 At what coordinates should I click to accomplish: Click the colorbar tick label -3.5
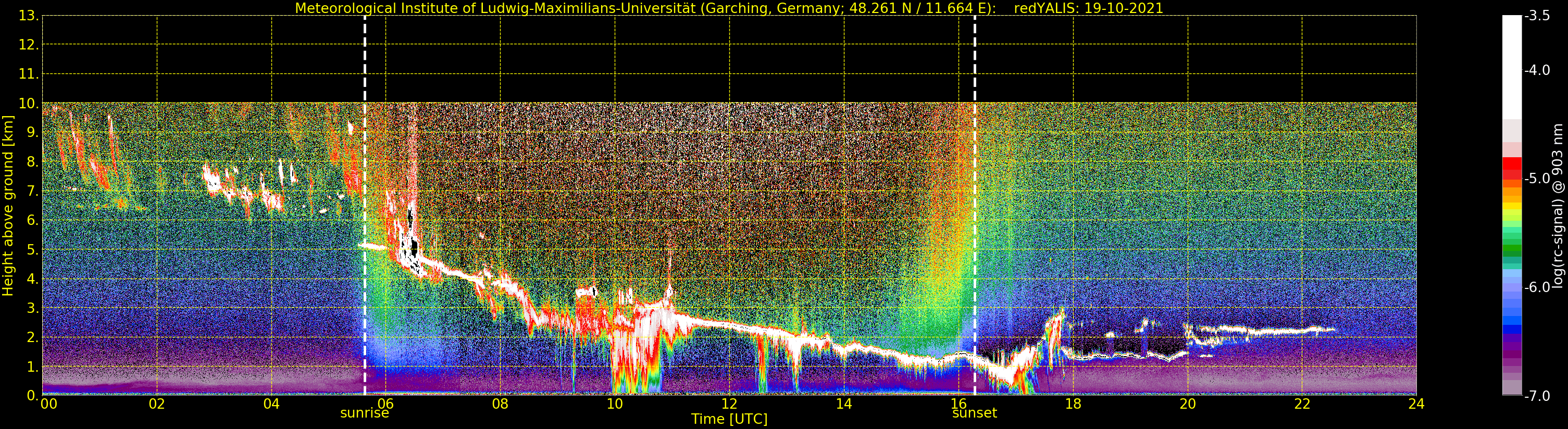(1537, 16)
